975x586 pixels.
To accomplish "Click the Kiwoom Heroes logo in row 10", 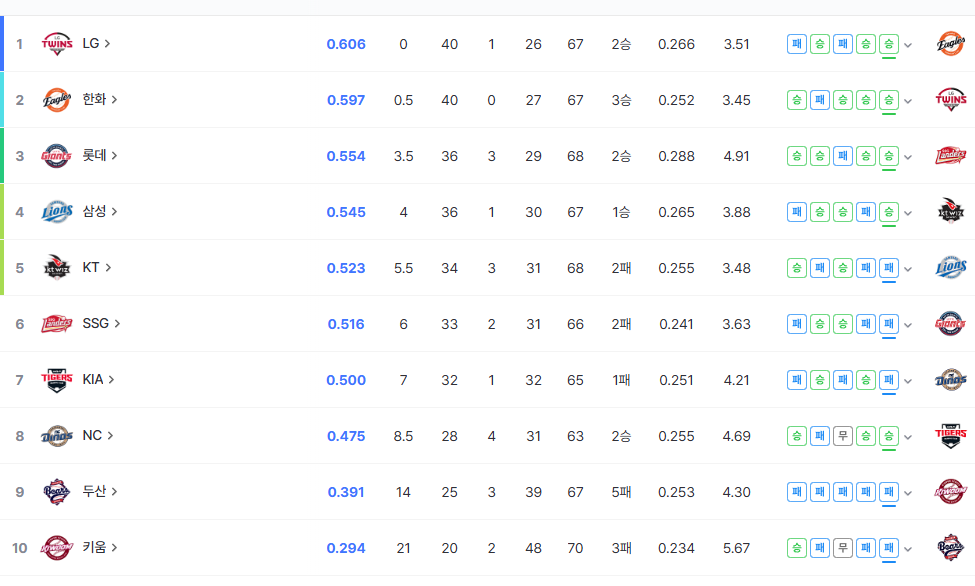I will pyautogui.click(x=57, y=548).
